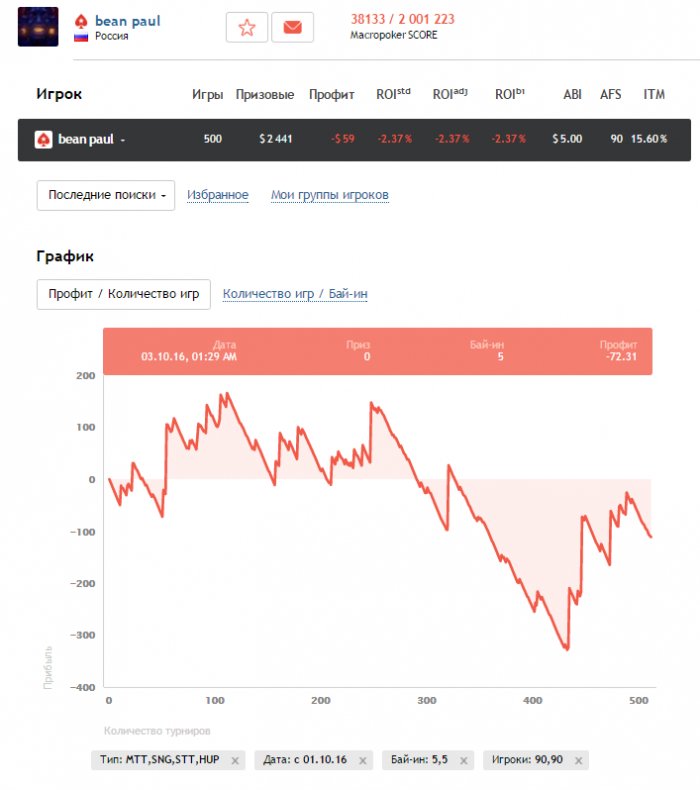700x790 pixels.
Task: Click the bean paul avatar thumbnail
Action: click(x=38, y=27)
